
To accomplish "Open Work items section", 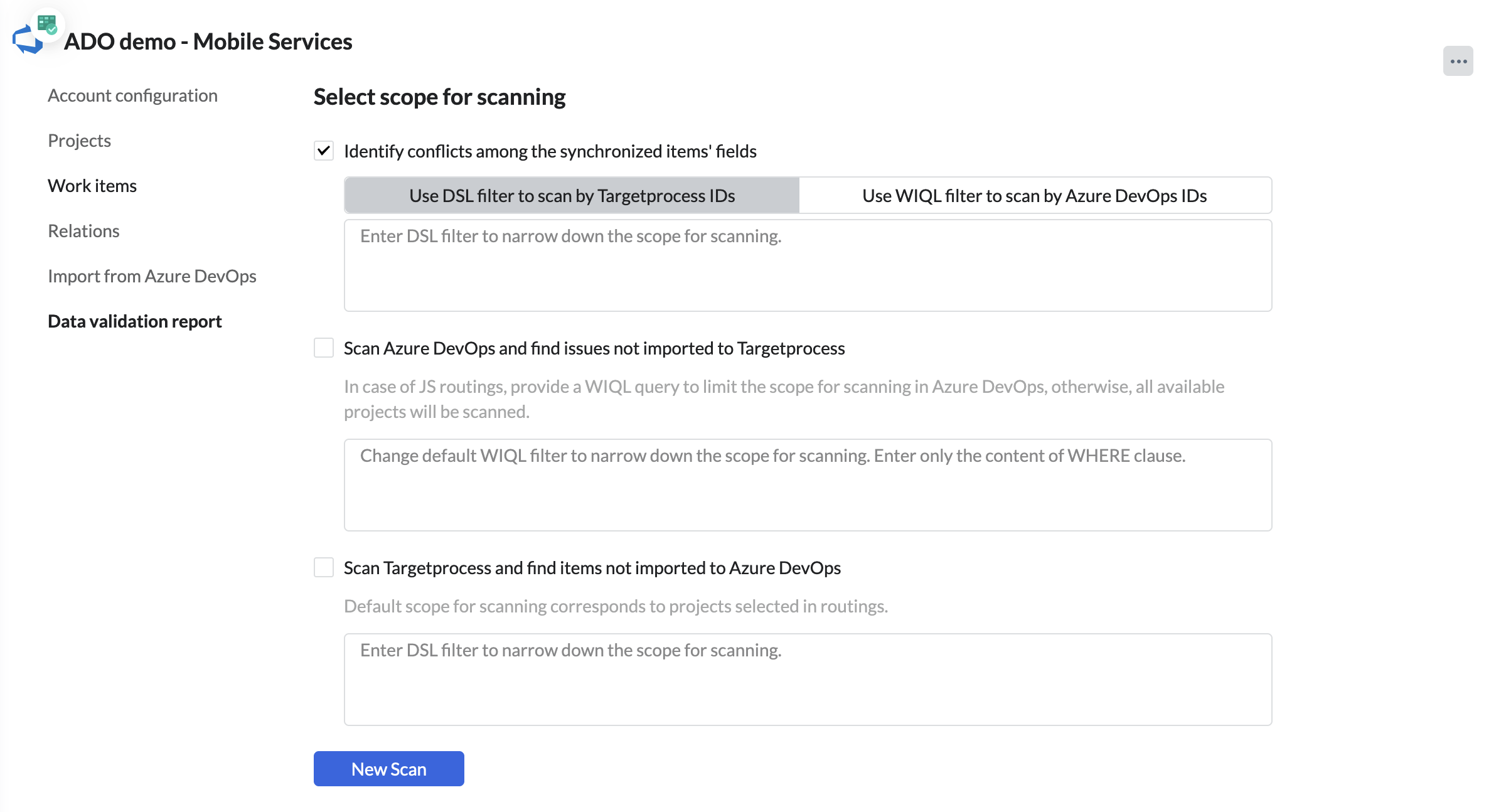I will click(92, 186).
